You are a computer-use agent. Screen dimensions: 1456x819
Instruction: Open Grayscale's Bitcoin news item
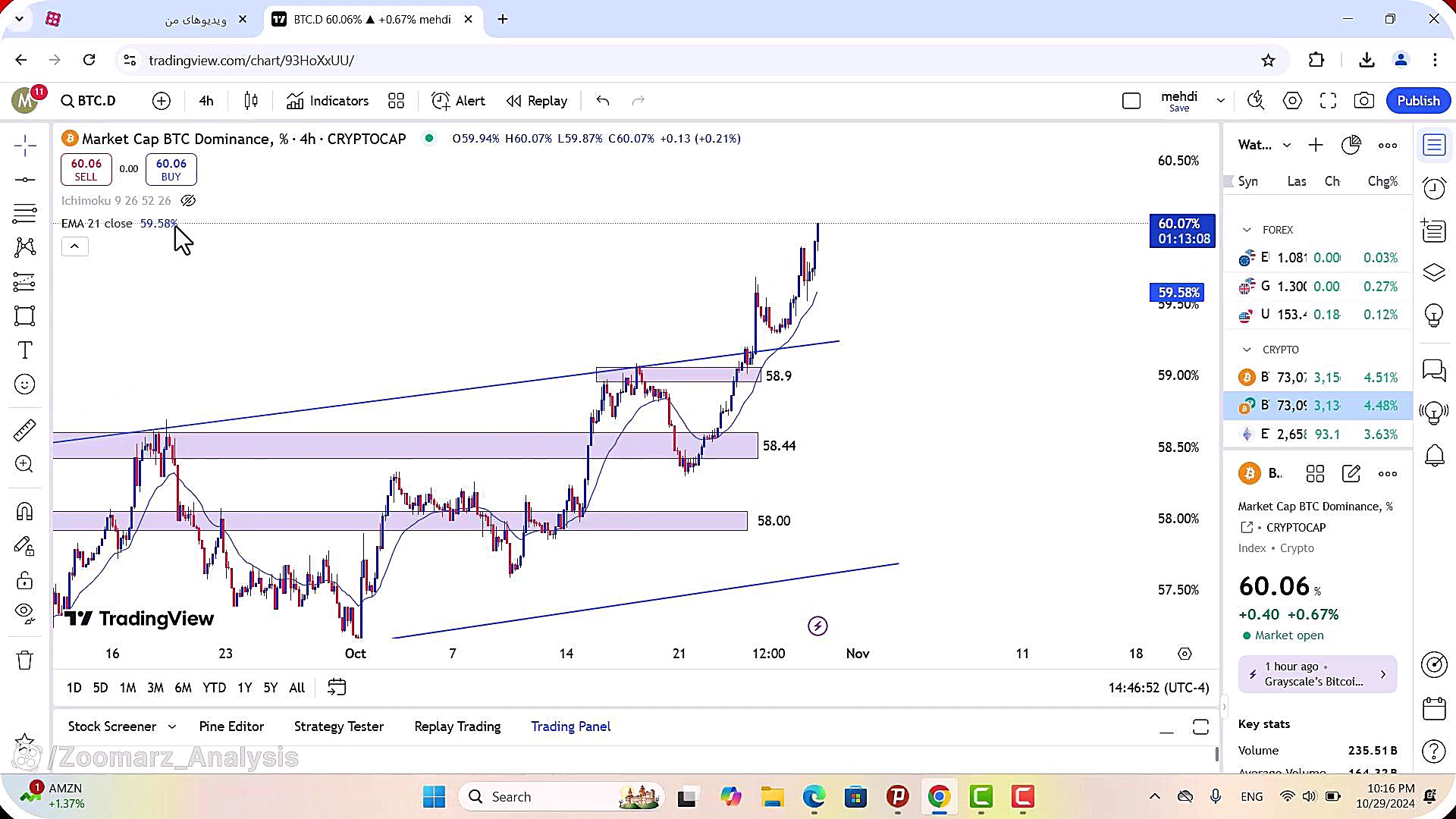pyautogui.click(x=1317, y=674)
